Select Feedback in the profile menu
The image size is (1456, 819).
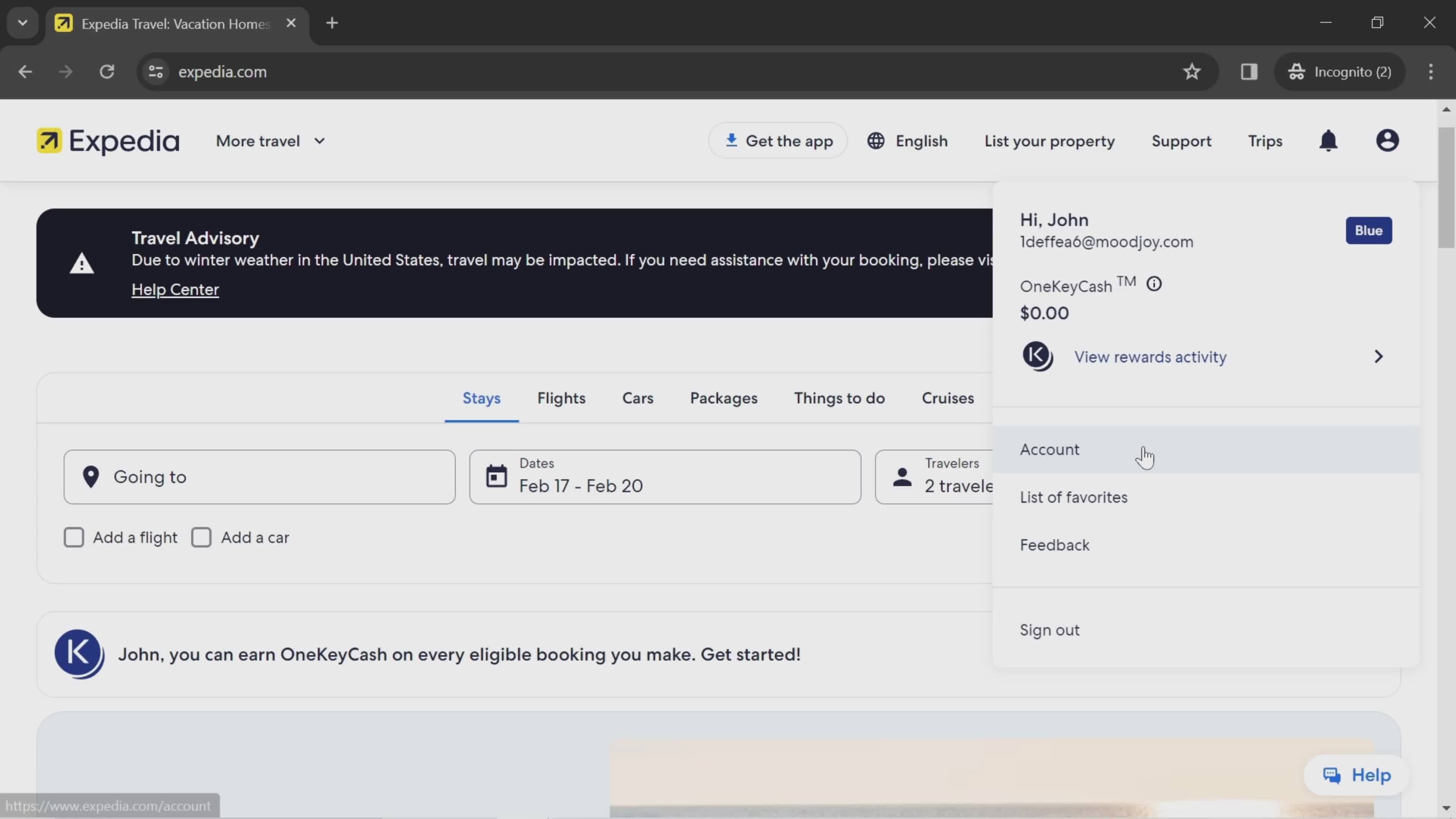(1206, 546)
